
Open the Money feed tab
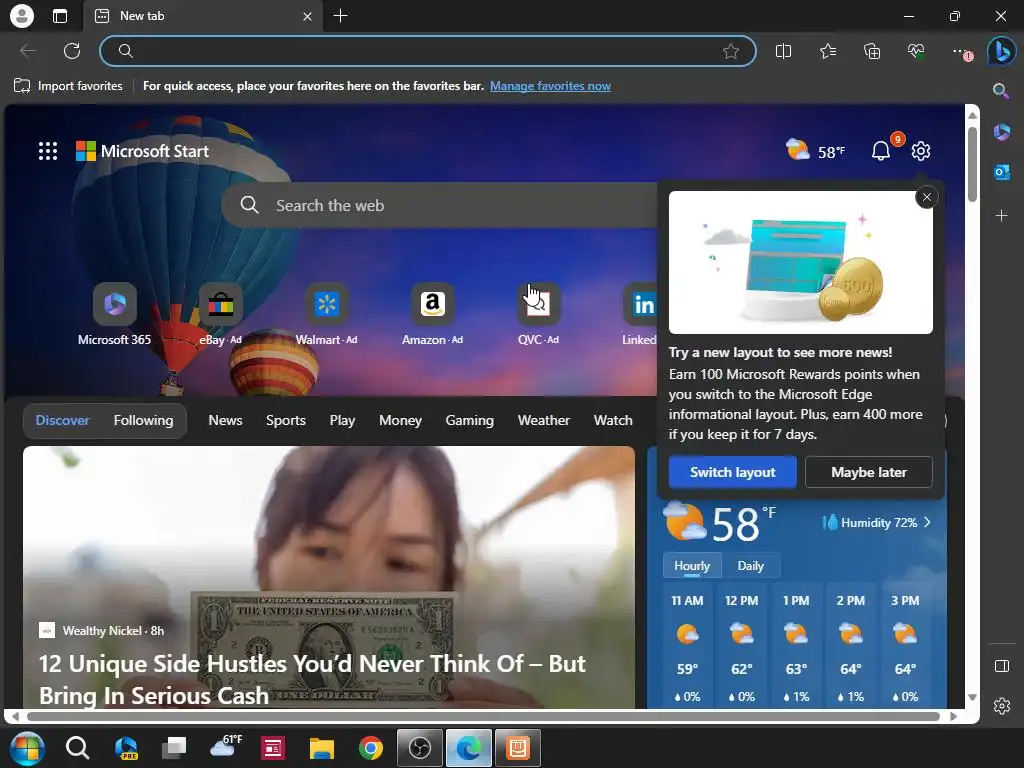pos(400,420)
